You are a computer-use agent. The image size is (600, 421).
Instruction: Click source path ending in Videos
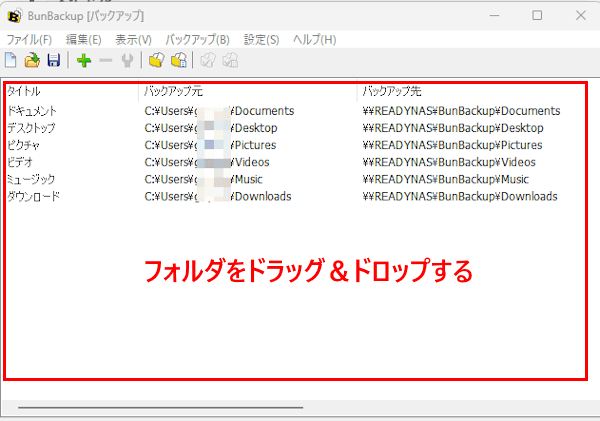(x=207, y=162)
